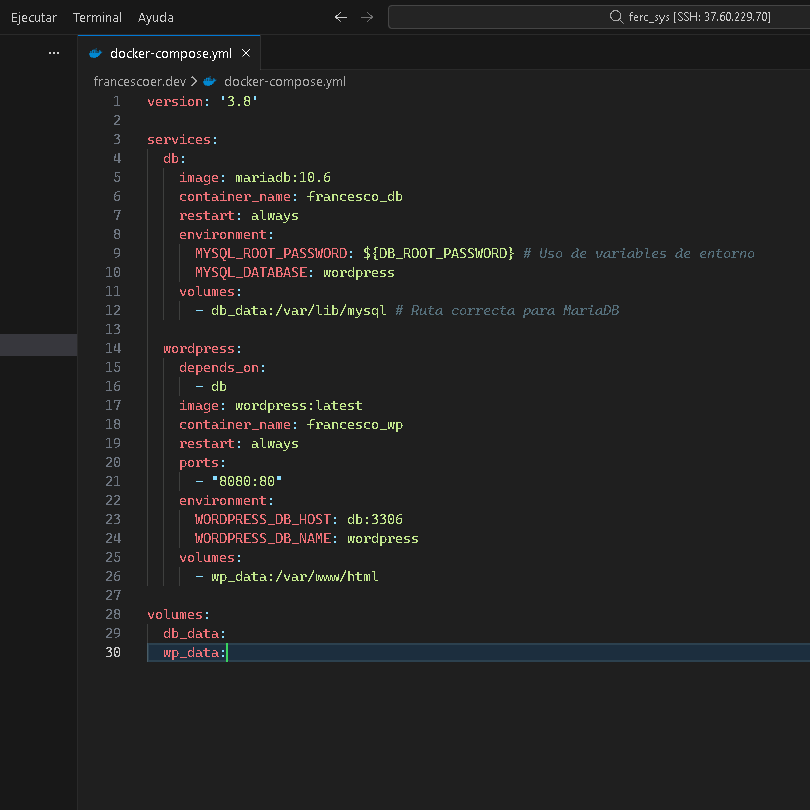Image resolution: width=810 pixels, height=810 pixels.
Task: Go forward using the right arrow
Action: pyautogui.click(x=367, y=17)
